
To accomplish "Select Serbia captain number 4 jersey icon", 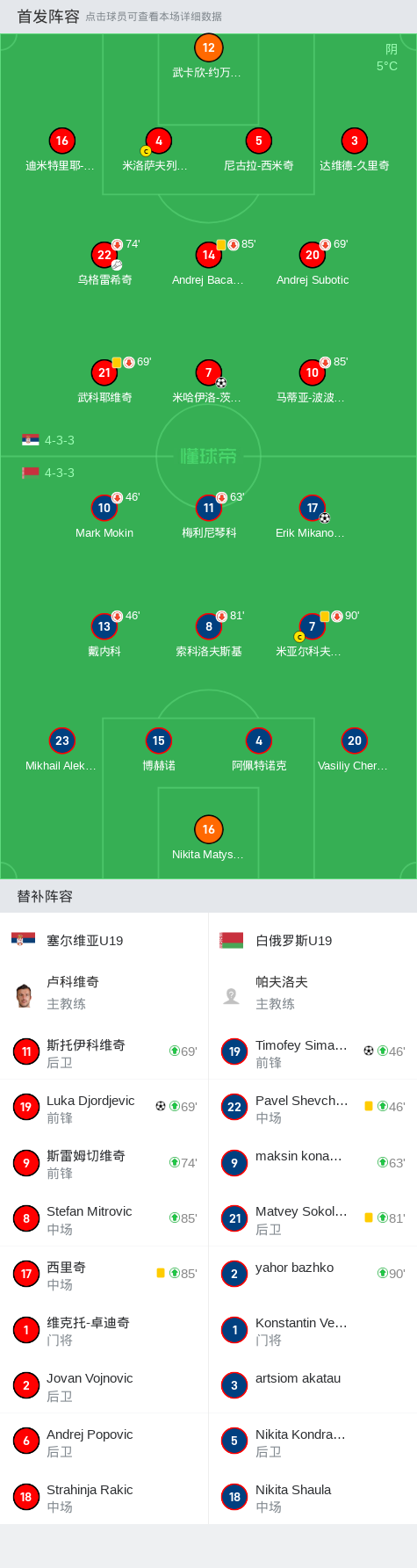I will 158,141.
